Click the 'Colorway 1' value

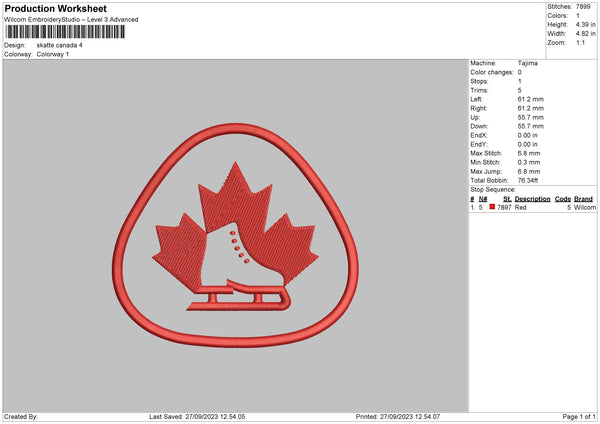tap(53, 54)
